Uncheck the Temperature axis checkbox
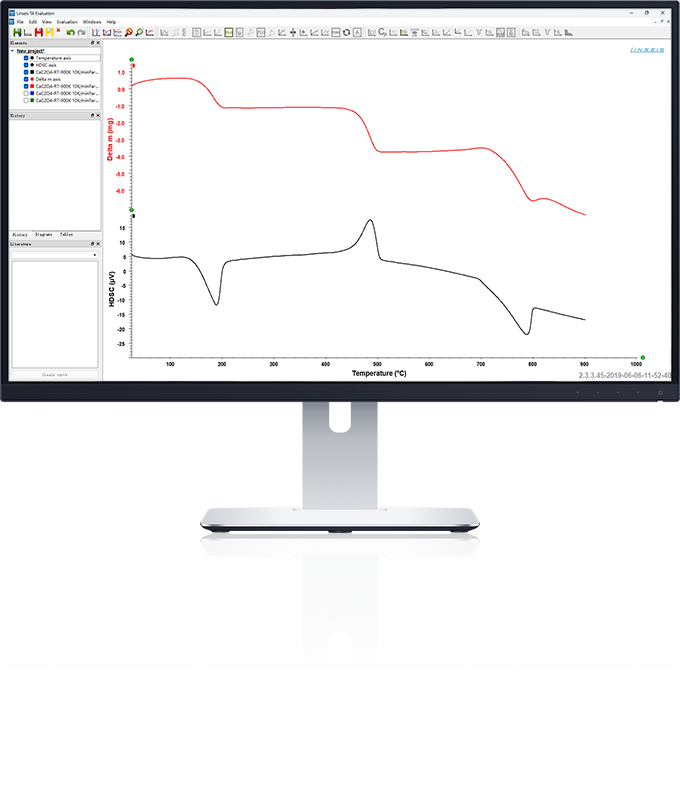 click(x=26, y=58)
